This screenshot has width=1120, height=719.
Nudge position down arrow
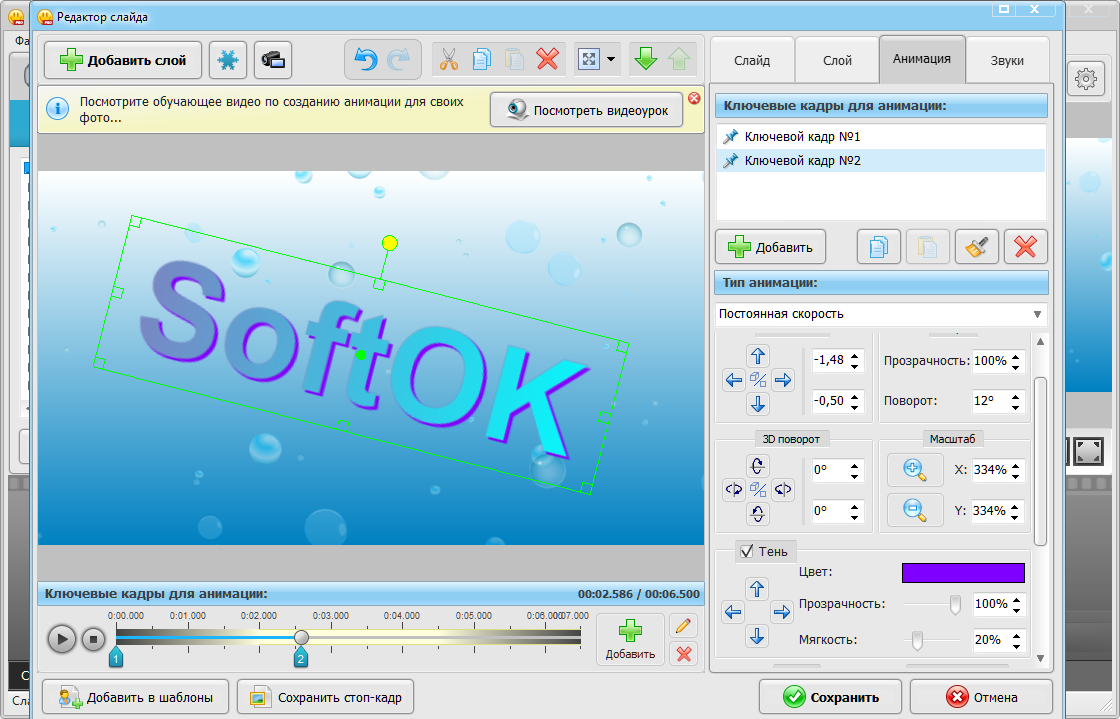(x=758, y=403)
